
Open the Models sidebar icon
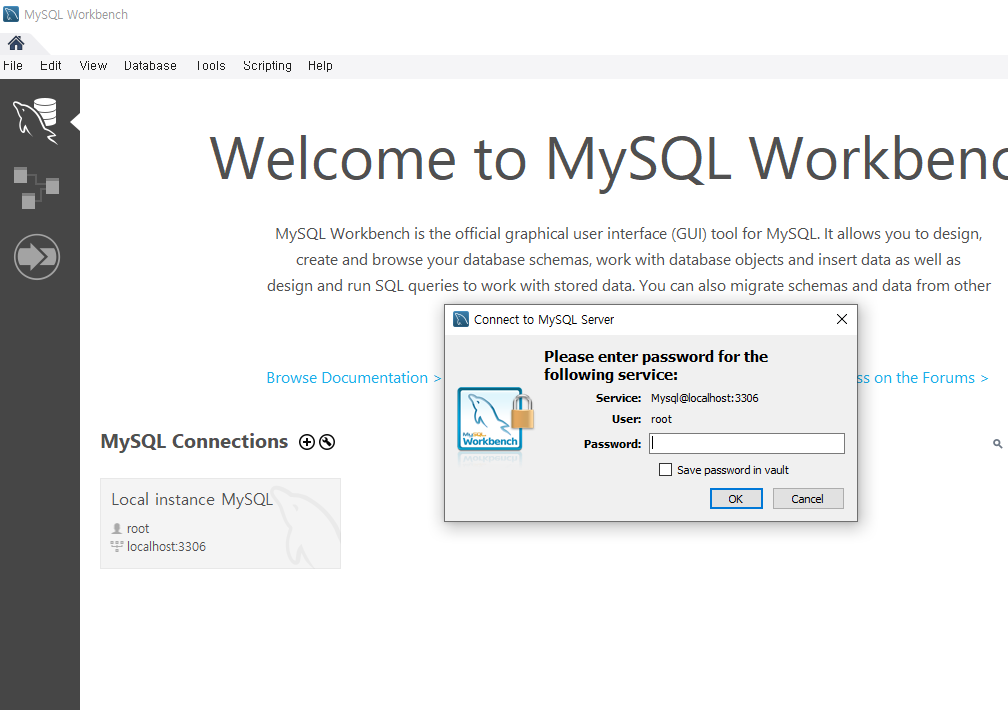[36, 188]
